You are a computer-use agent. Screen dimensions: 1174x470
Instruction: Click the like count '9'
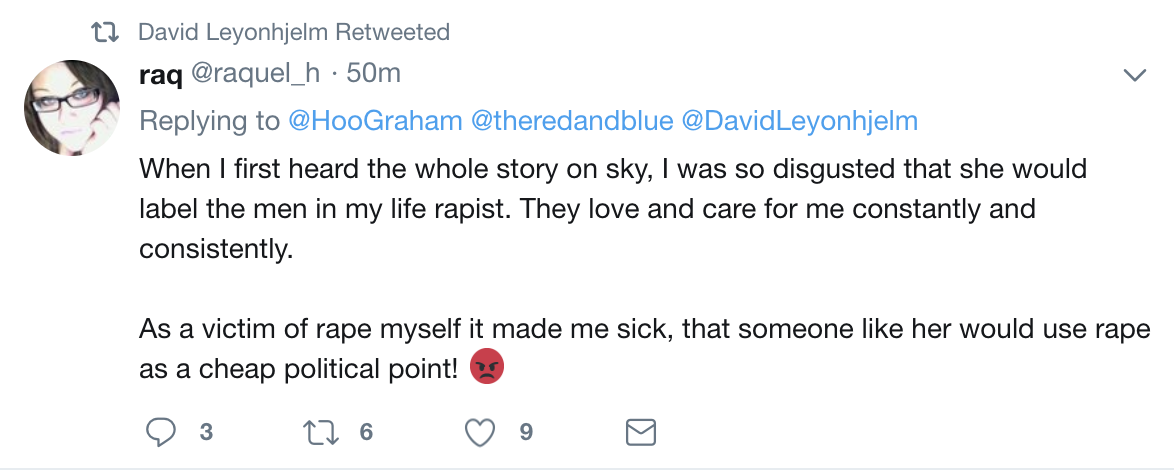(x=526, y=432)
